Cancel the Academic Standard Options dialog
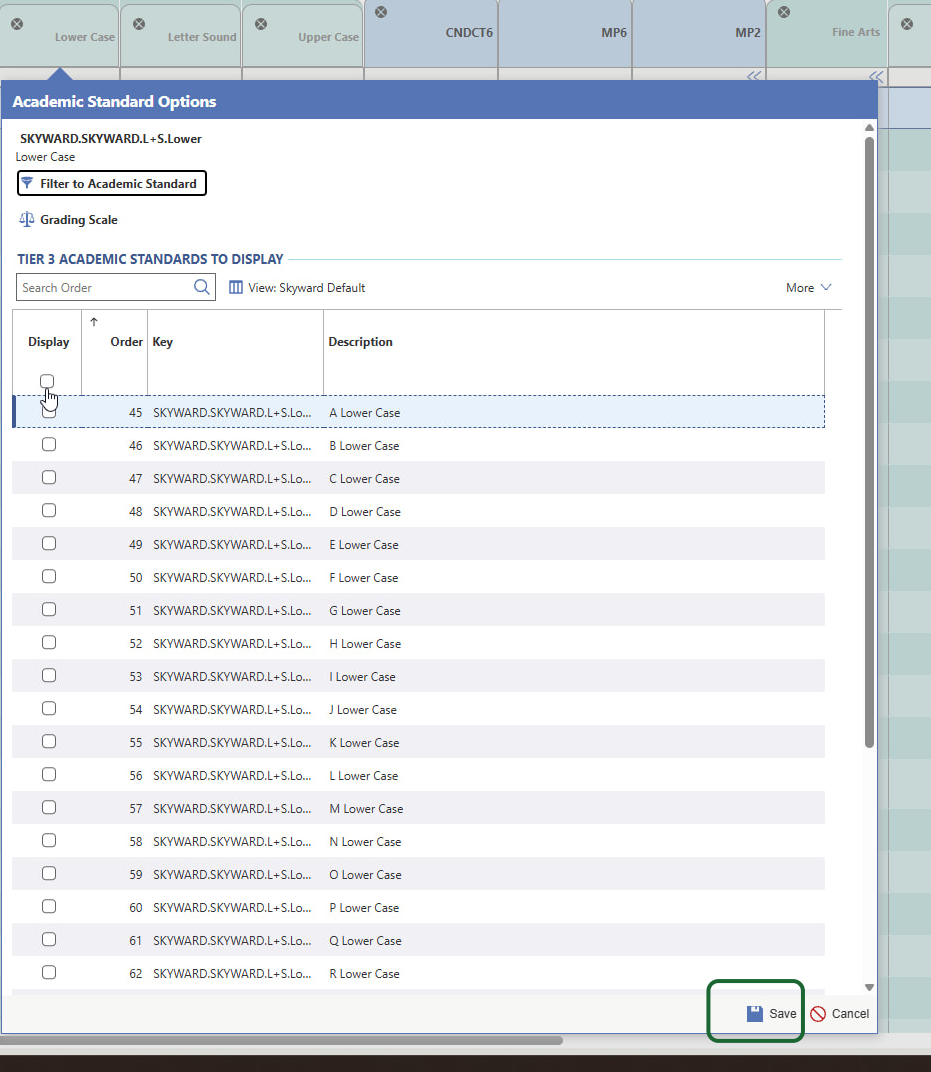The width and height of the screenshot is (931, 1072). click(x=839, y=1013)
